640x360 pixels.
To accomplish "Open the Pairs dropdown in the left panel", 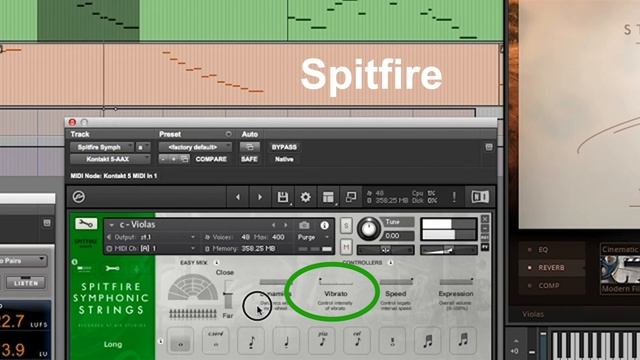I will point(23,260).
